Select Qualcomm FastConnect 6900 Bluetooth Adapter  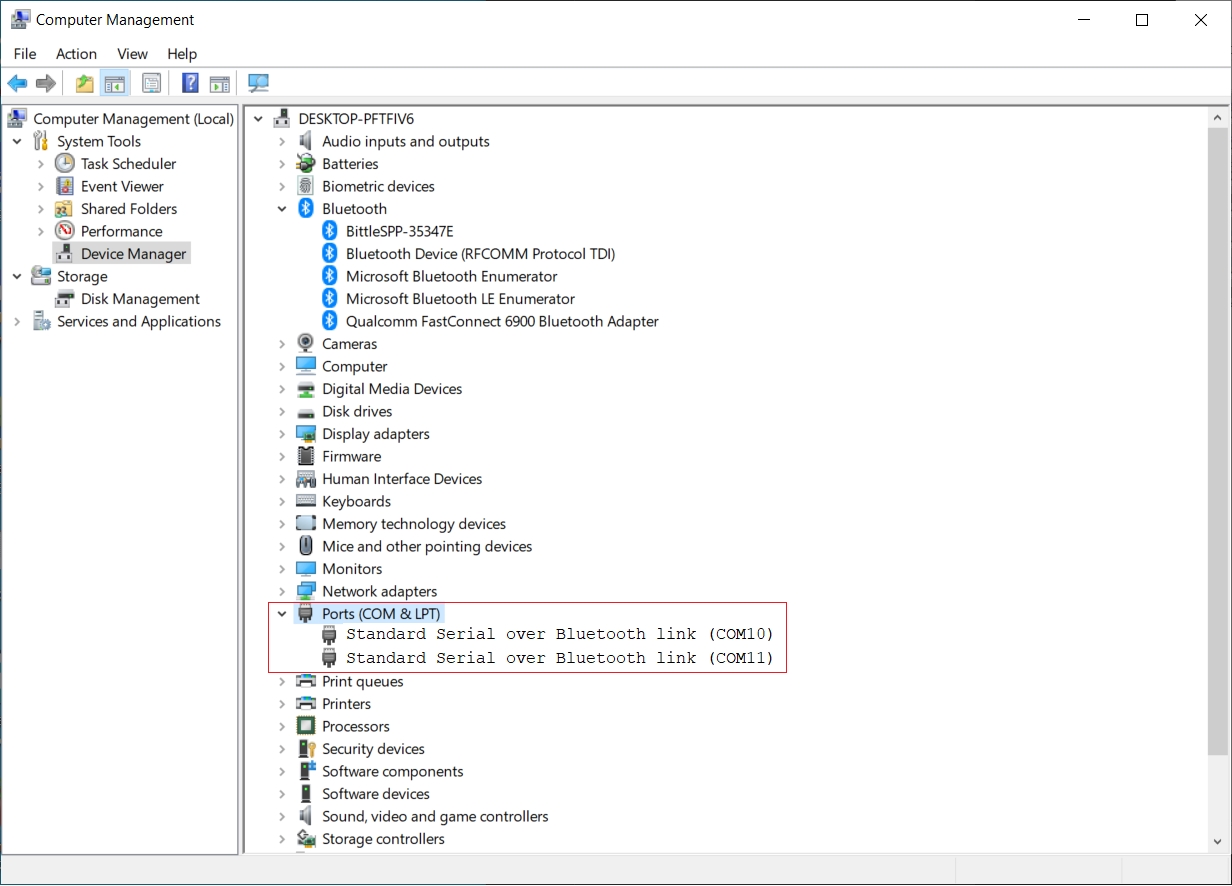(x=501, y=321)
